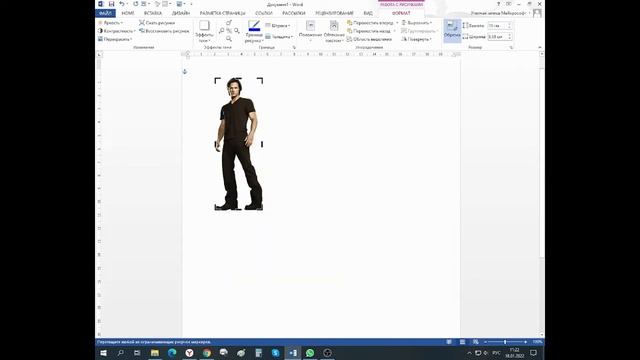640x360 pixels.
Task: Select the ФОРМАТ picture tools tab
Action: (x=401, y=13)
